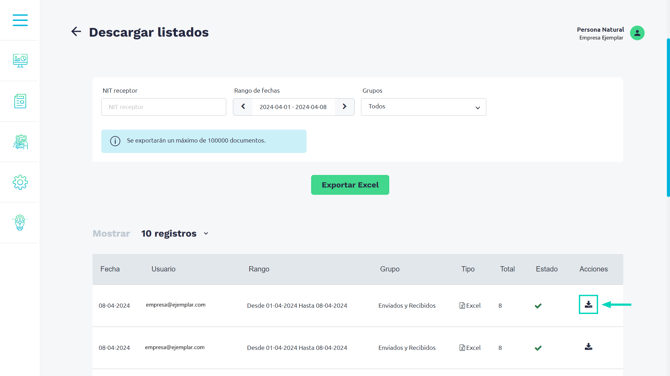Open the hamburger menu

pos(20,20)
